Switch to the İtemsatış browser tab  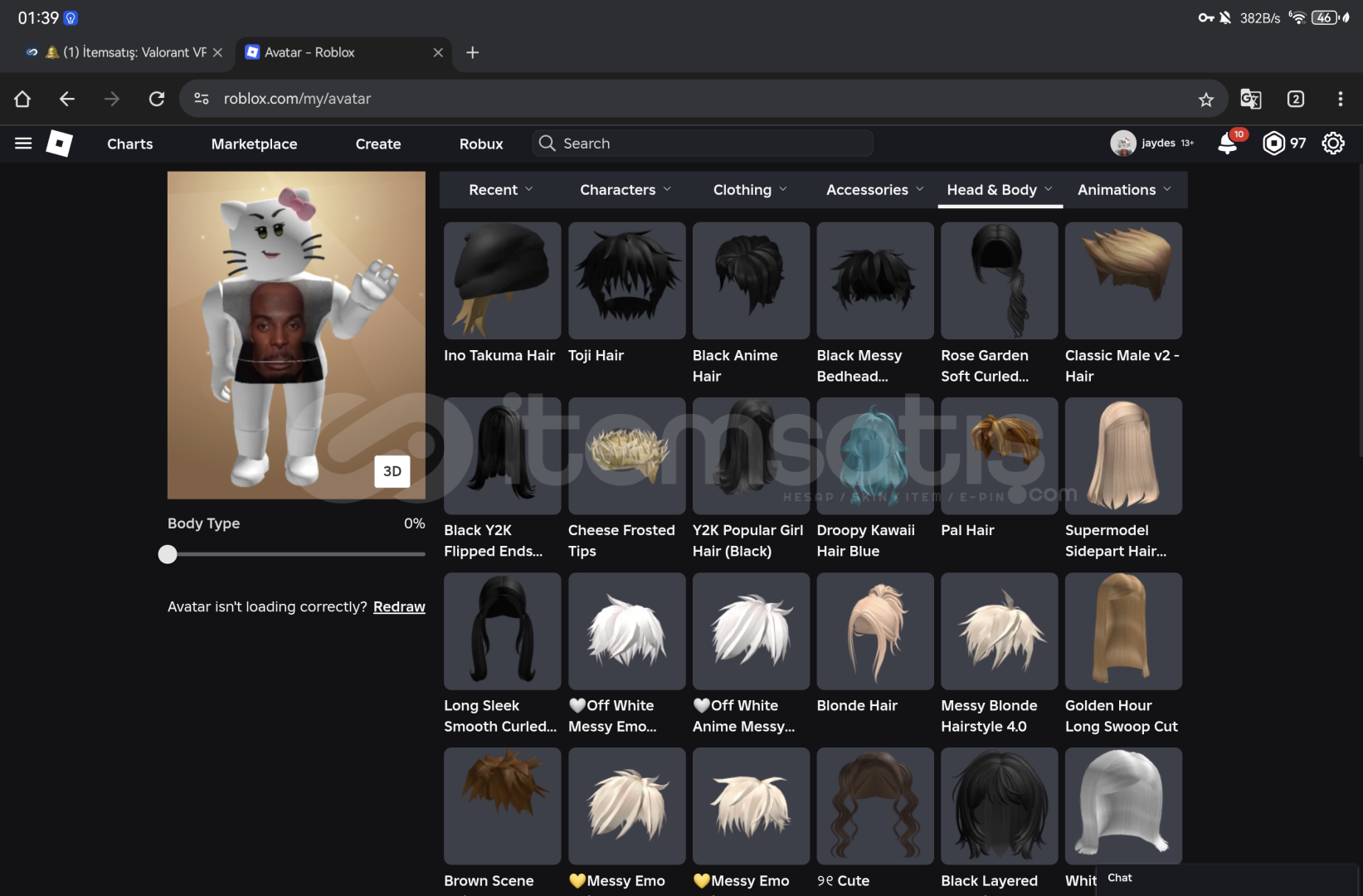[x=124, y=52]
